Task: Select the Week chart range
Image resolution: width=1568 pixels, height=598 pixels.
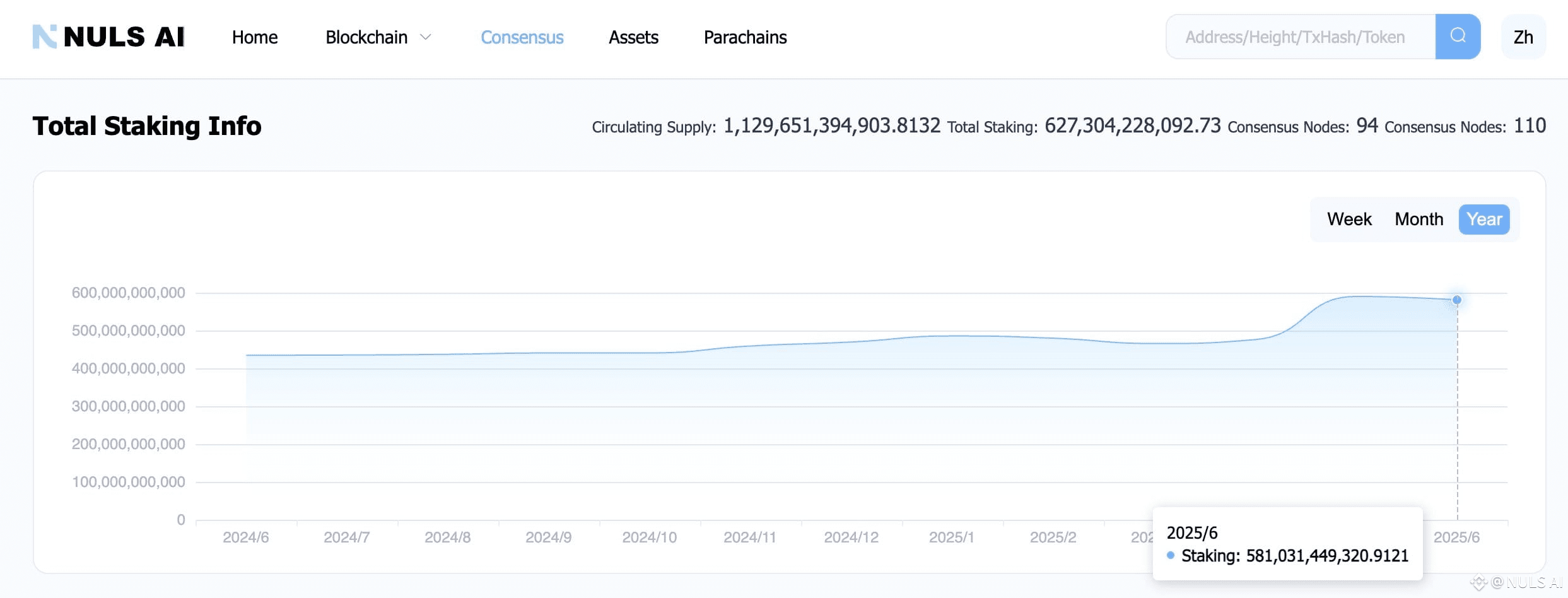Action: pos(1349,219)
